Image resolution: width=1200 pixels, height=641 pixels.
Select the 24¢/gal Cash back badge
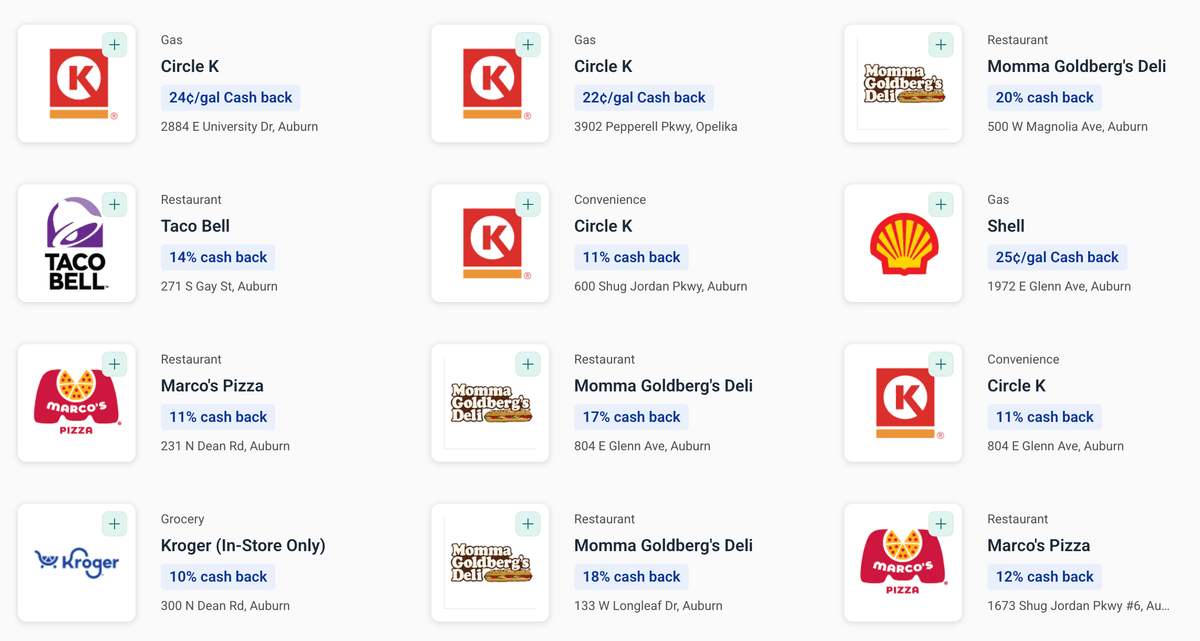click(231, 98)
